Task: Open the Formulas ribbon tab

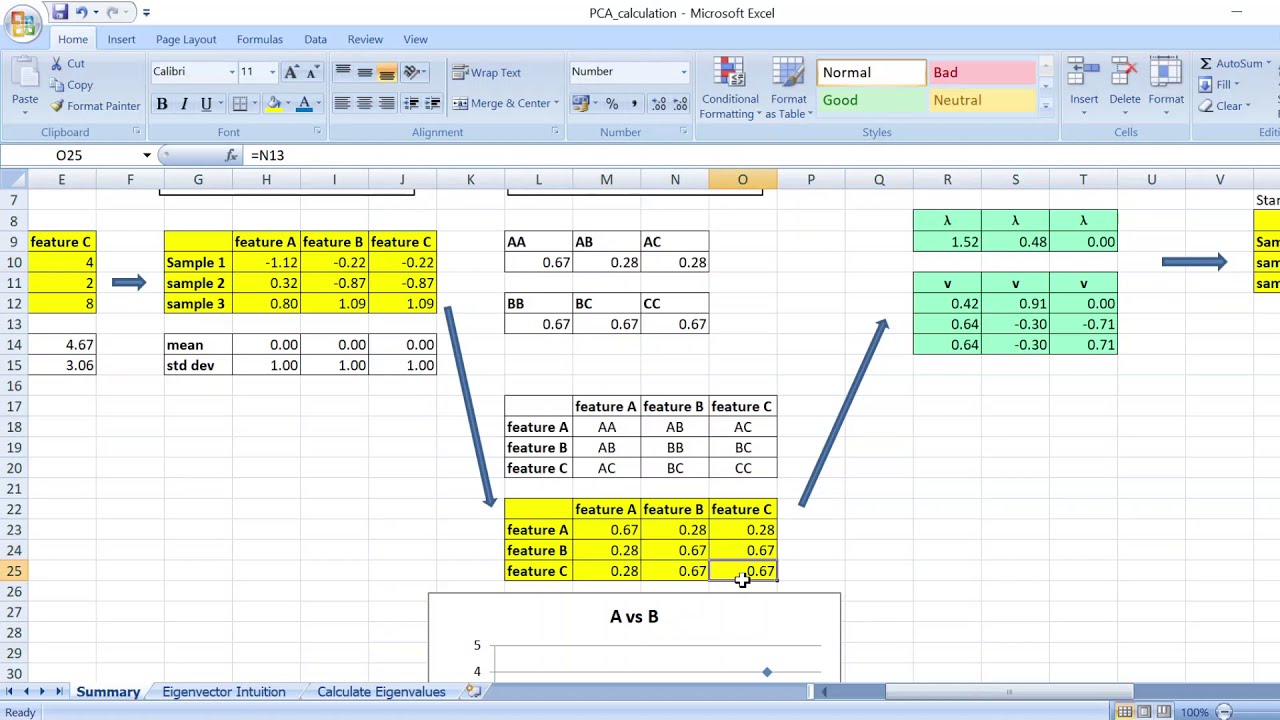Action: 260,39
